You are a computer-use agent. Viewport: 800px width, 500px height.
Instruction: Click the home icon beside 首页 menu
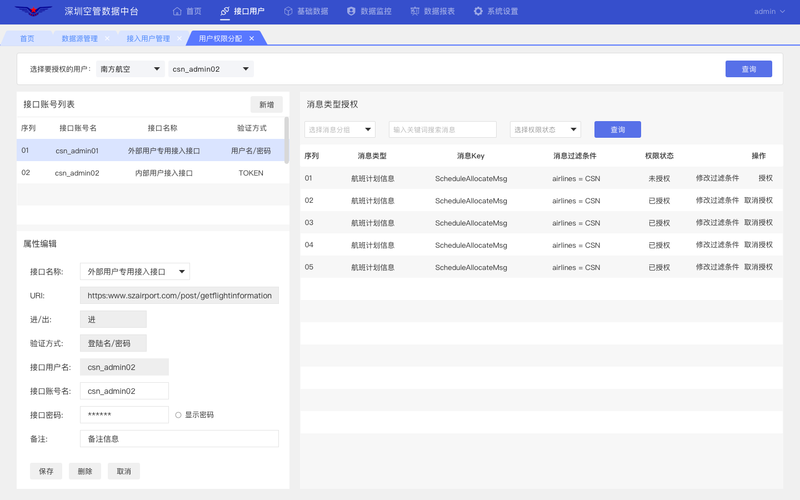pos(177,11)
